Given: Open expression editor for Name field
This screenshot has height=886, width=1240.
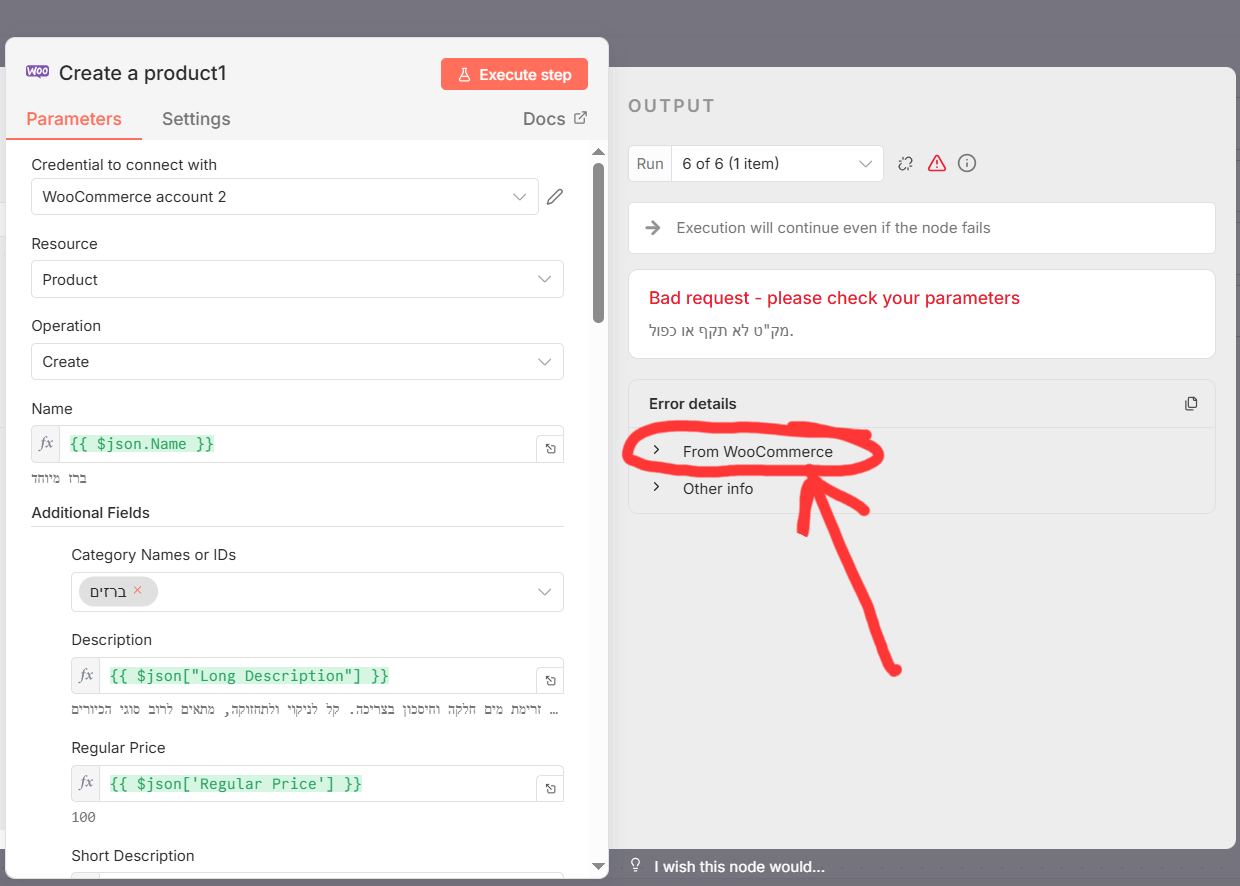Looking at the screenshot, I should click(x=550, y=449).
